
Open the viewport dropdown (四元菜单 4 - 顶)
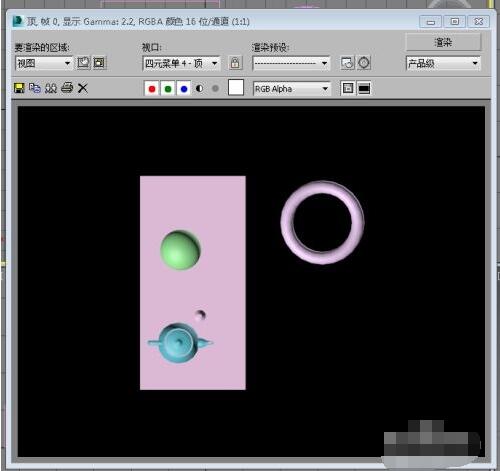coord(181,63)
